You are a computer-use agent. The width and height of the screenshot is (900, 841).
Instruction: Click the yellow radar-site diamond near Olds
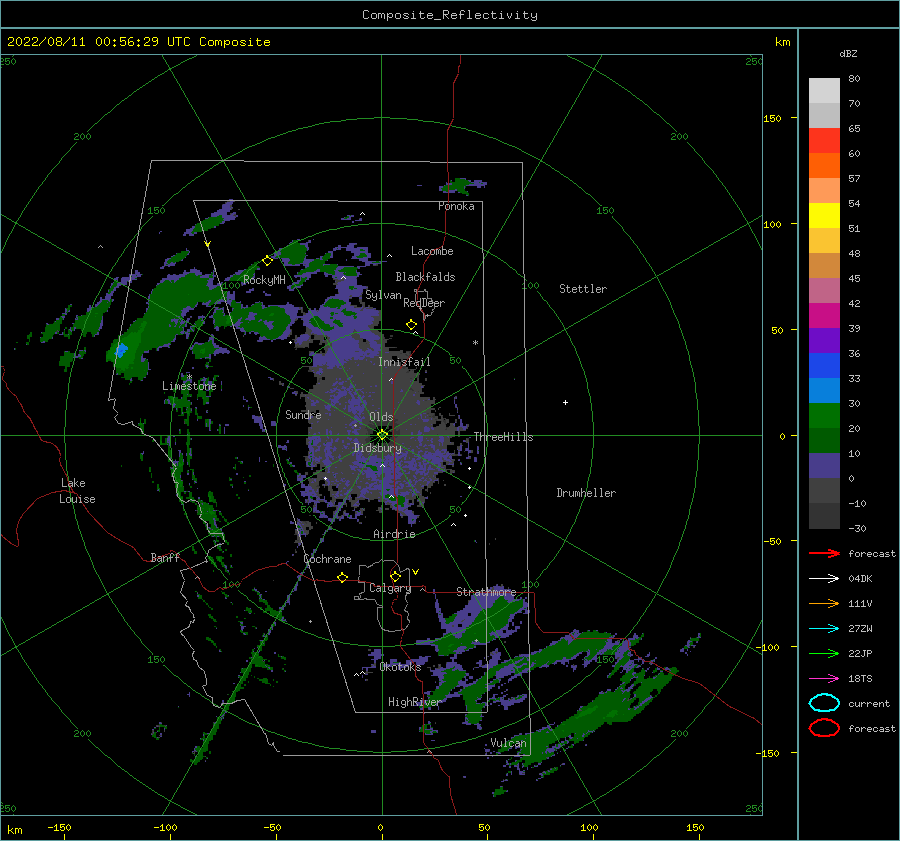[382, 435]
